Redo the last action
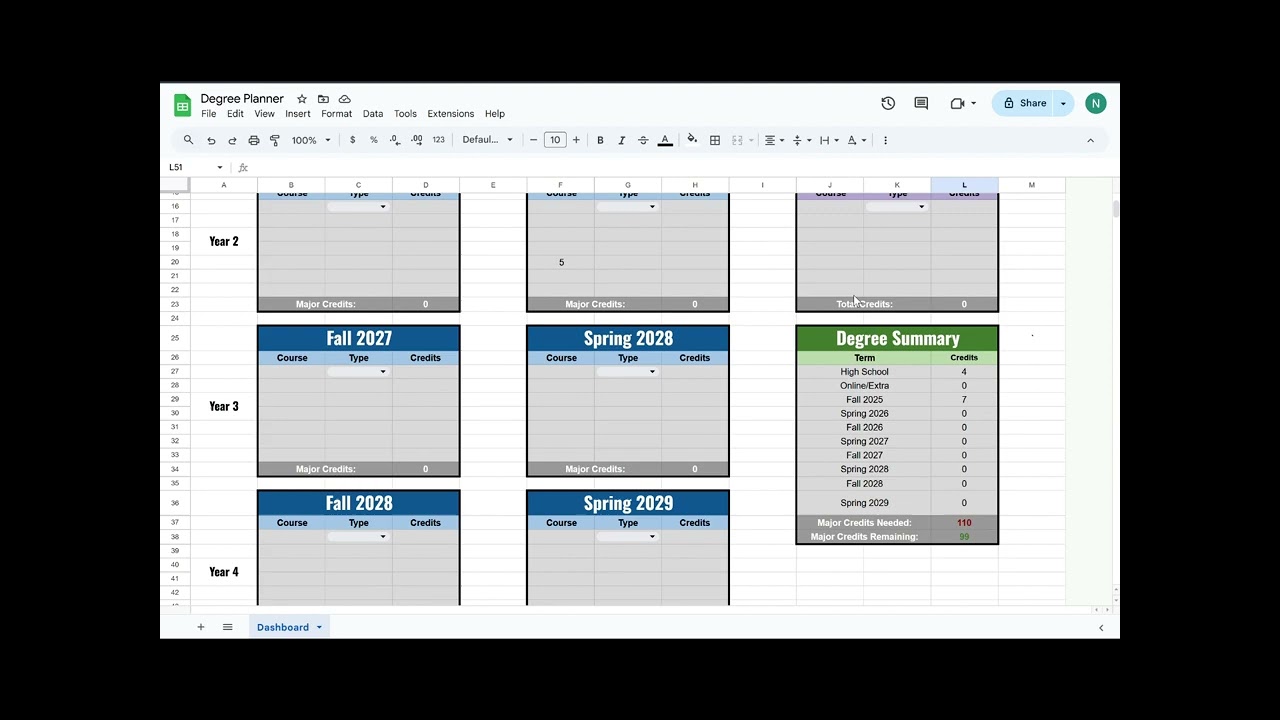Viewport: 1280px width, 720px height. (232, 140)
